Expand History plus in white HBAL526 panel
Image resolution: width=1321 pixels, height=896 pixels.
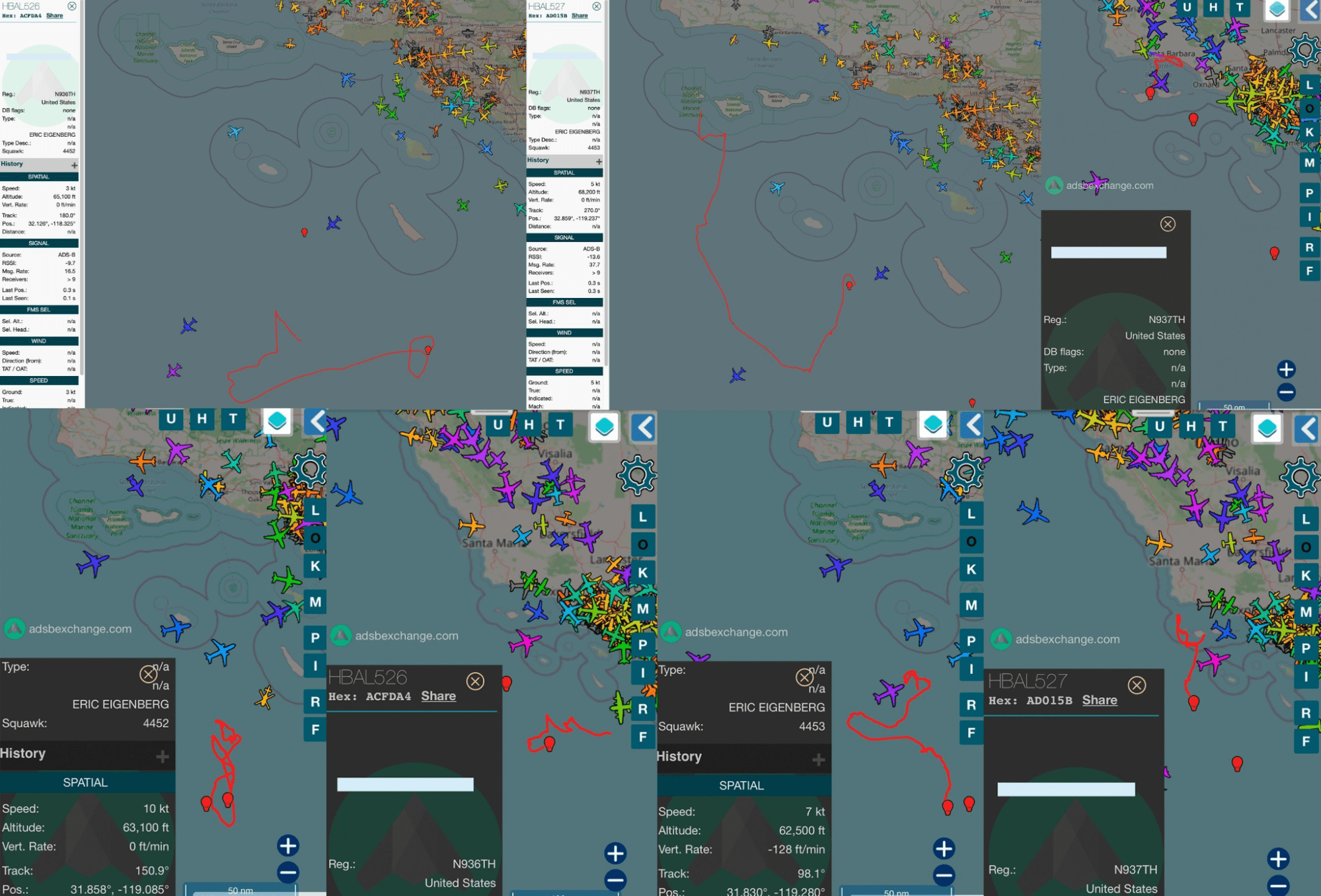click(74, 165)
